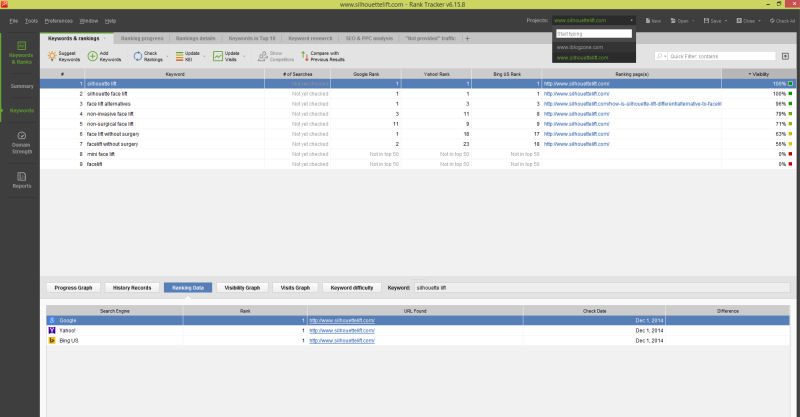Show the Keyword difficulty panel
The height and width of the screenshot is (417, 800).
tap(352, 288)
